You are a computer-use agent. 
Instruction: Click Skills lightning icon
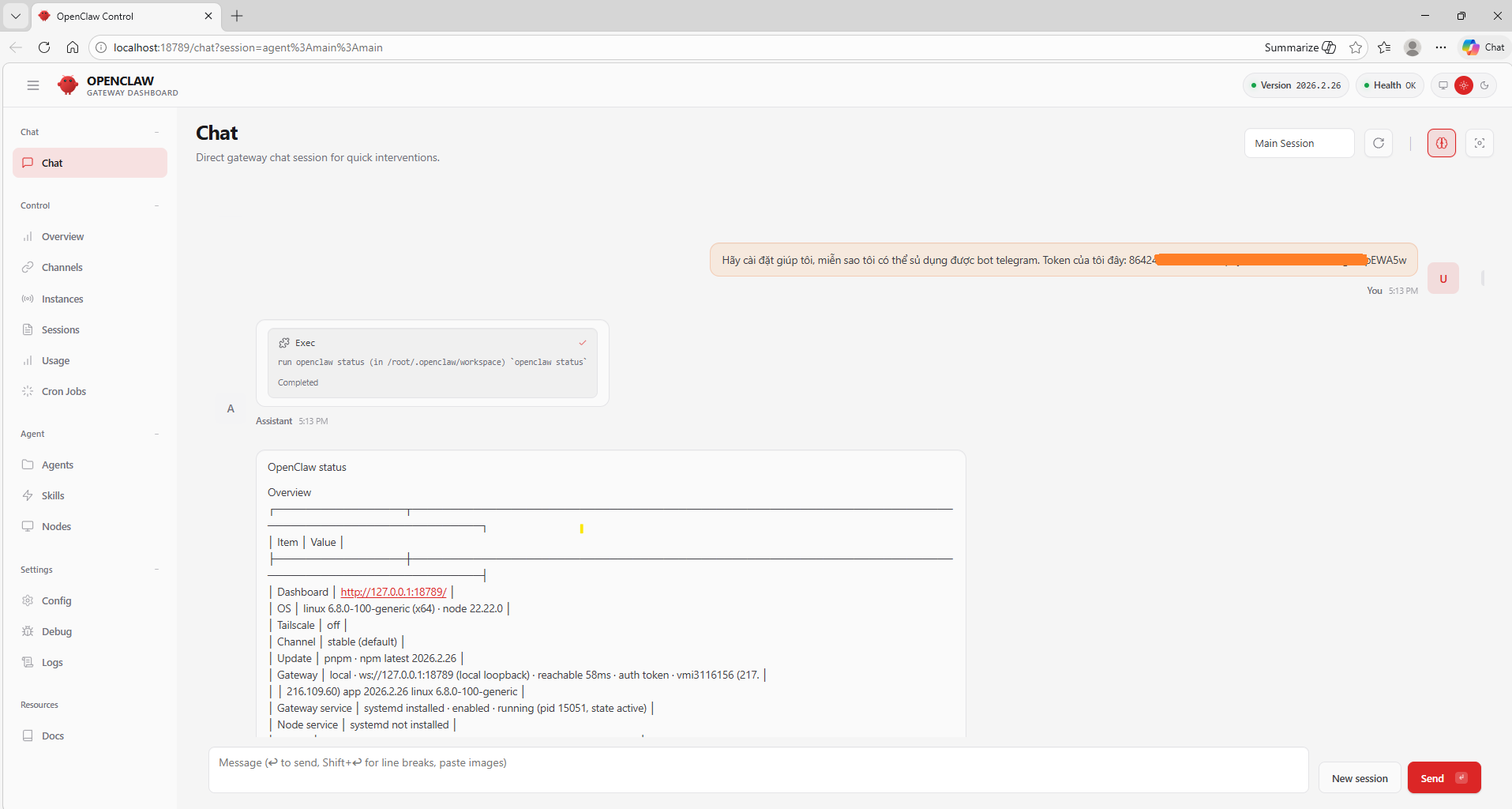tap(28, 495)
